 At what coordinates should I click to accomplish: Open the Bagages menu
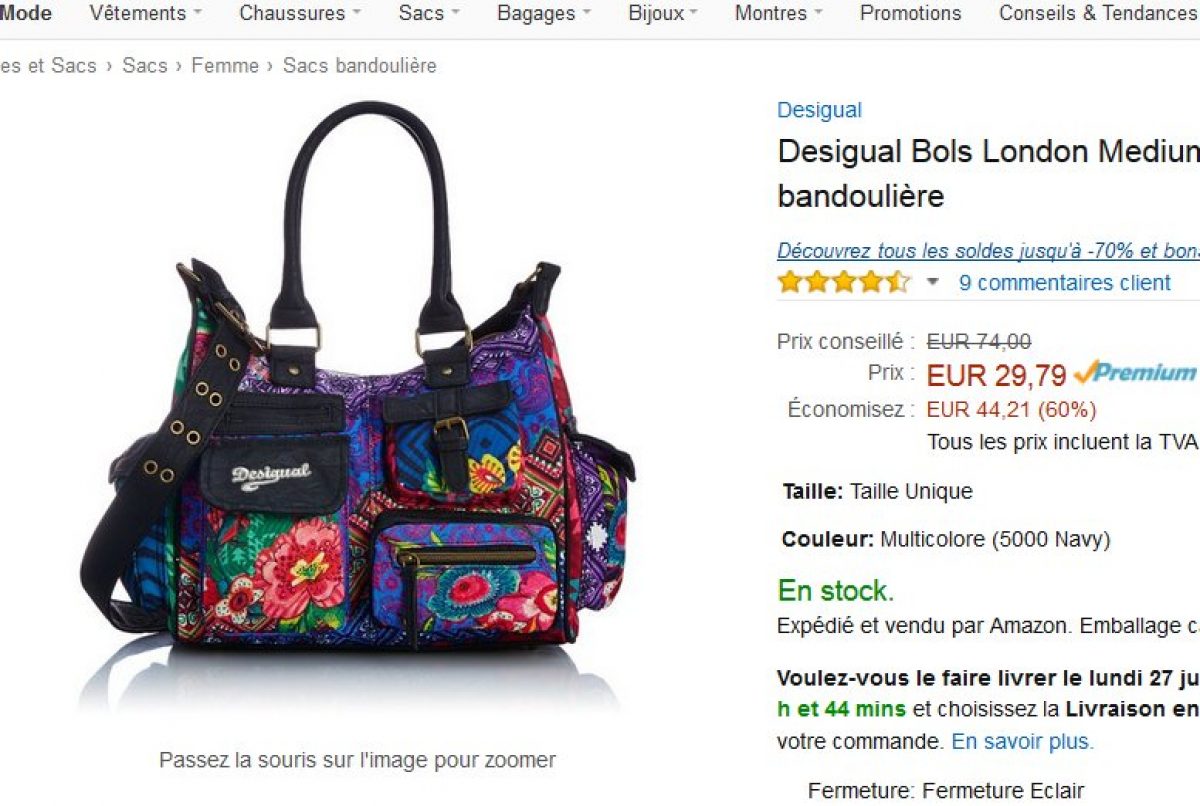tap(544, 13)
